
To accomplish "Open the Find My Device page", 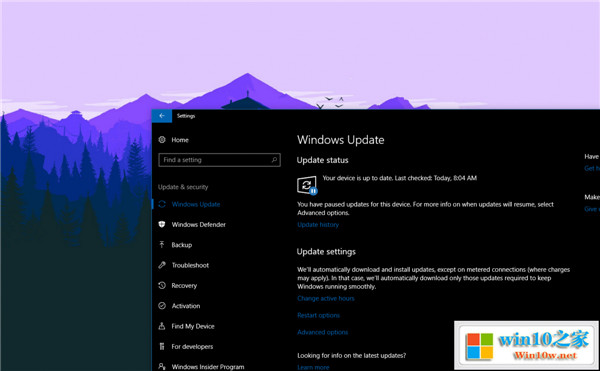I will coord(193,326).
